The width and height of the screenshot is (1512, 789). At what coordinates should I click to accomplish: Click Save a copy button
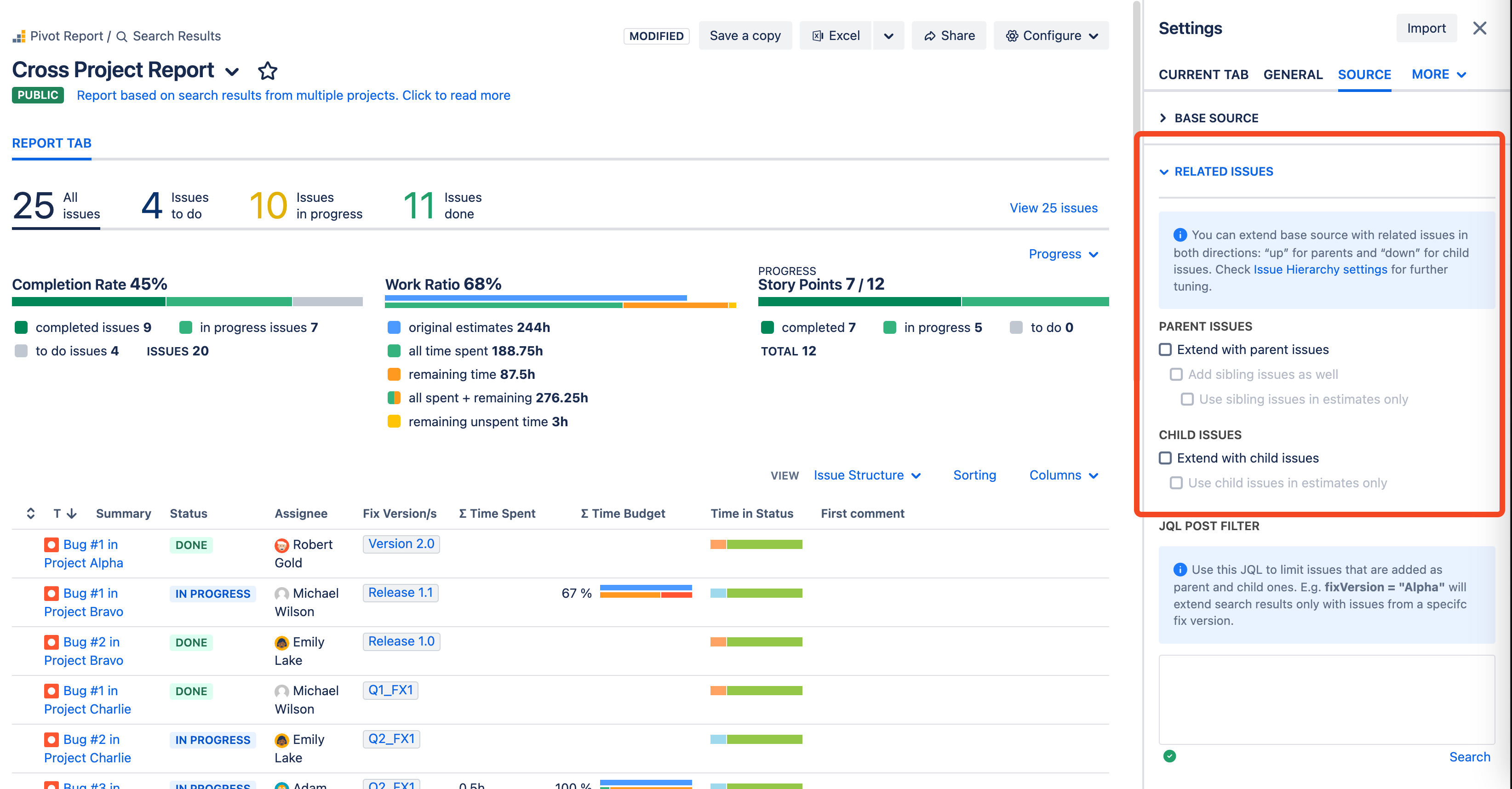coord(745,36)
